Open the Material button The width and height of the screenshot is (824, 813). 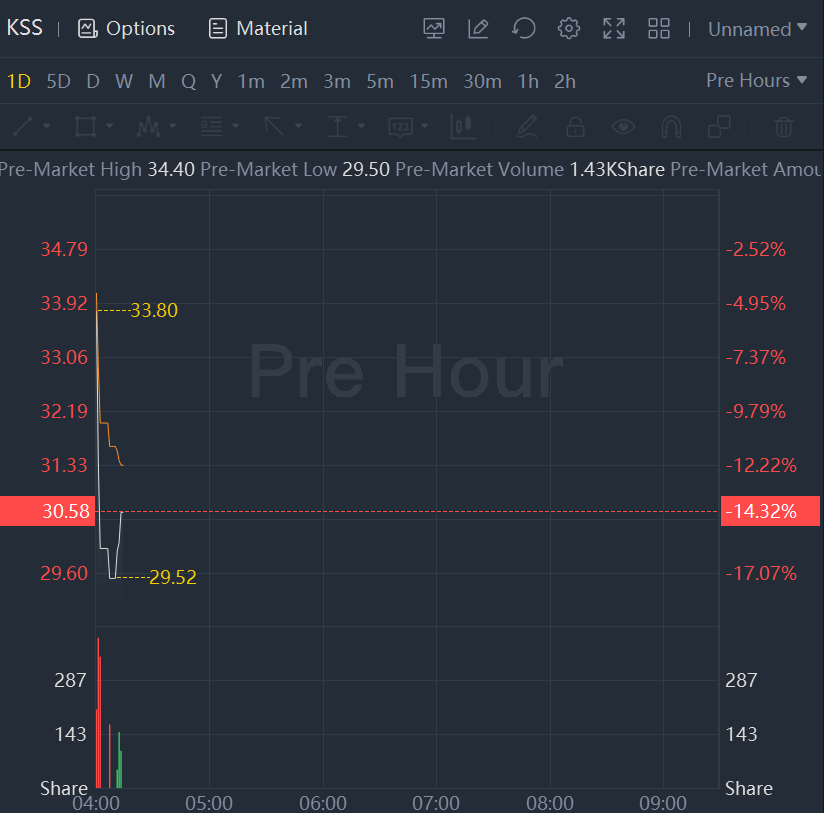pos(258,29)
